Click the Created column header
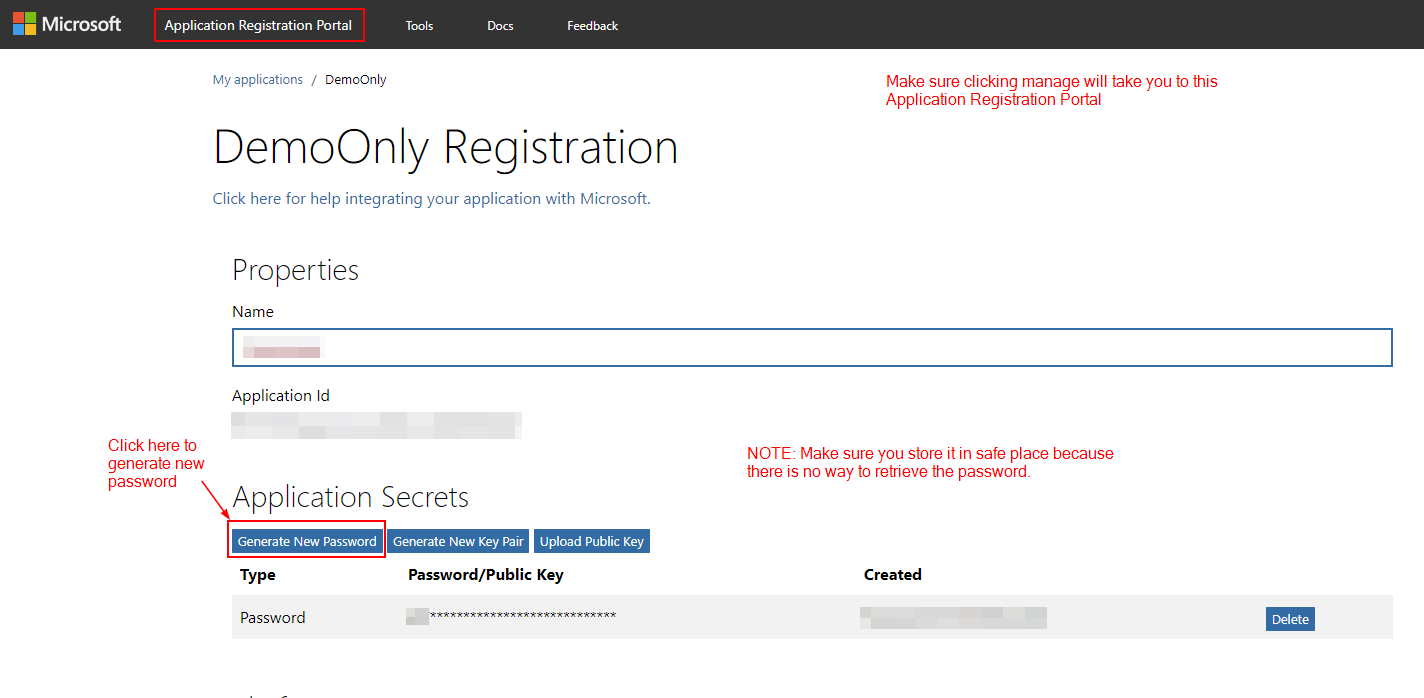Viewport: 1424px width, 698px height. pos(892,575)
